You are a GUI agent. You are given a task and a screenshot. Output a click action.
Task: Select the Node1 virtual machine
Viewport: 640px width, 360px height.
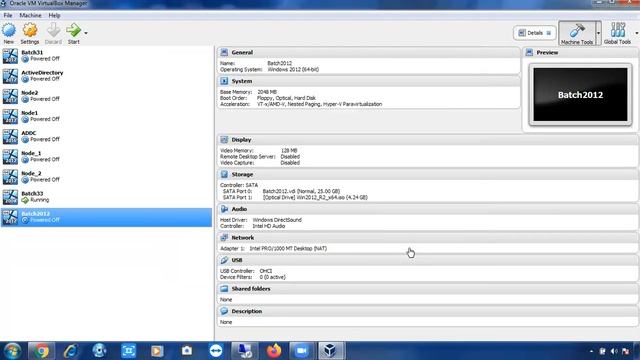tap(106, 116)
